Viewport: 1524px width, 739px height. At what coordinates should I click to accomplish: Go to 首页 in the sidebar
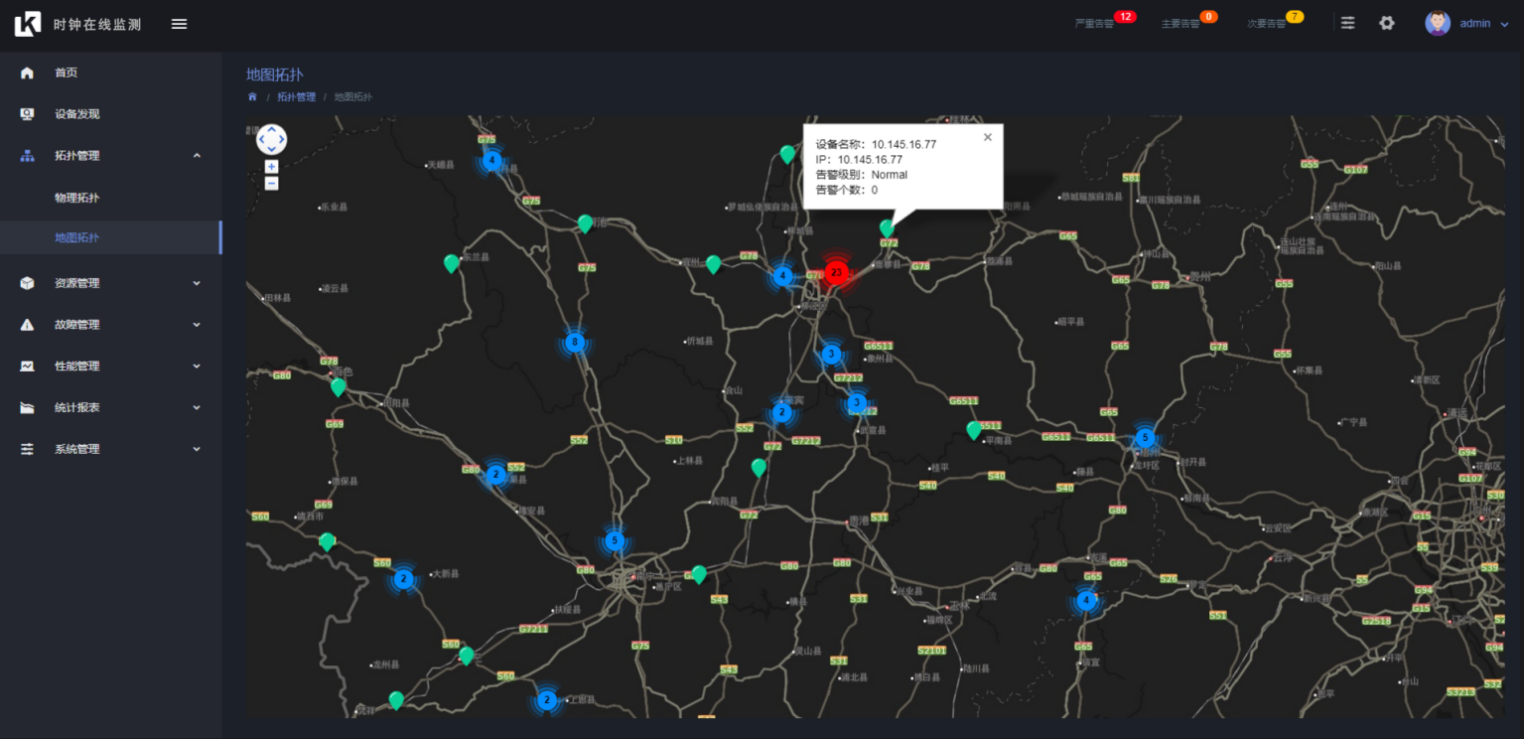(66, 73)
